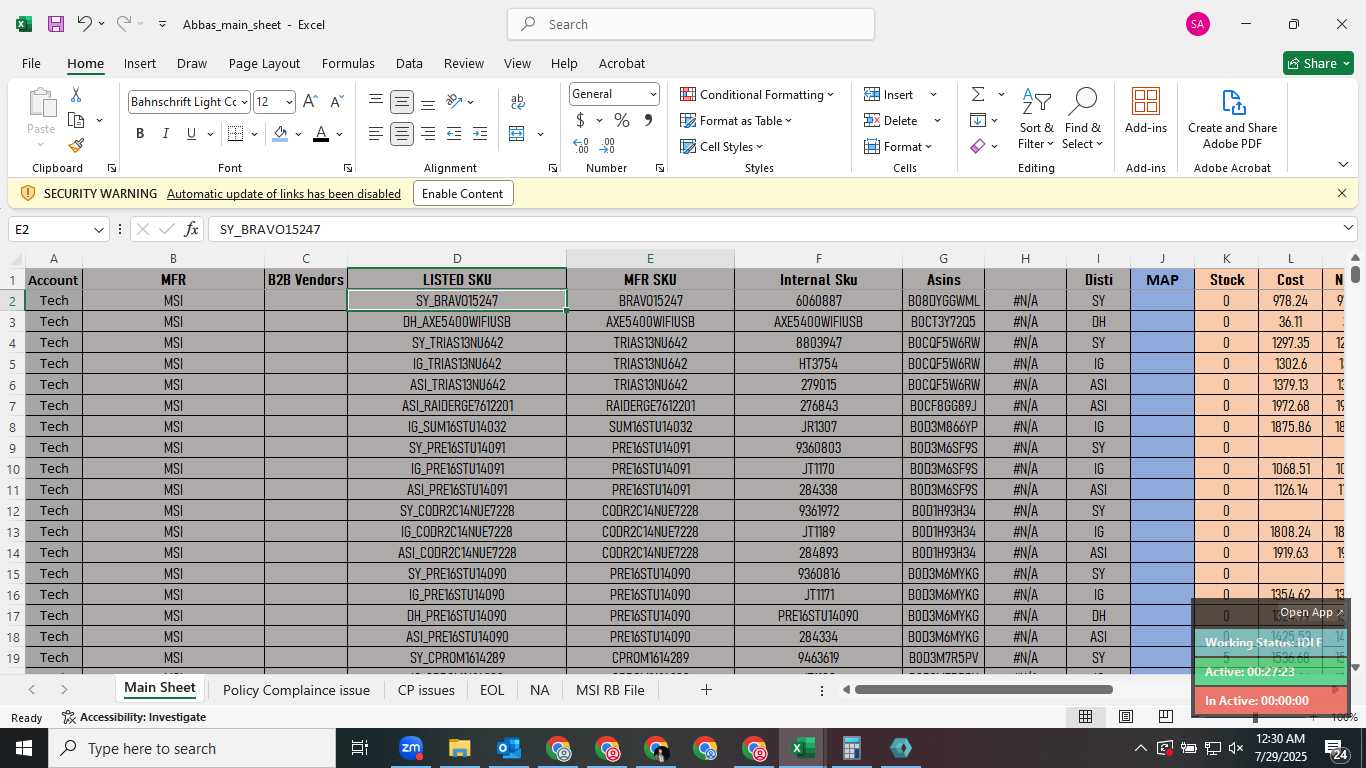
Task: Click the AutoSum sigma icon
Action: coord(978,94)
